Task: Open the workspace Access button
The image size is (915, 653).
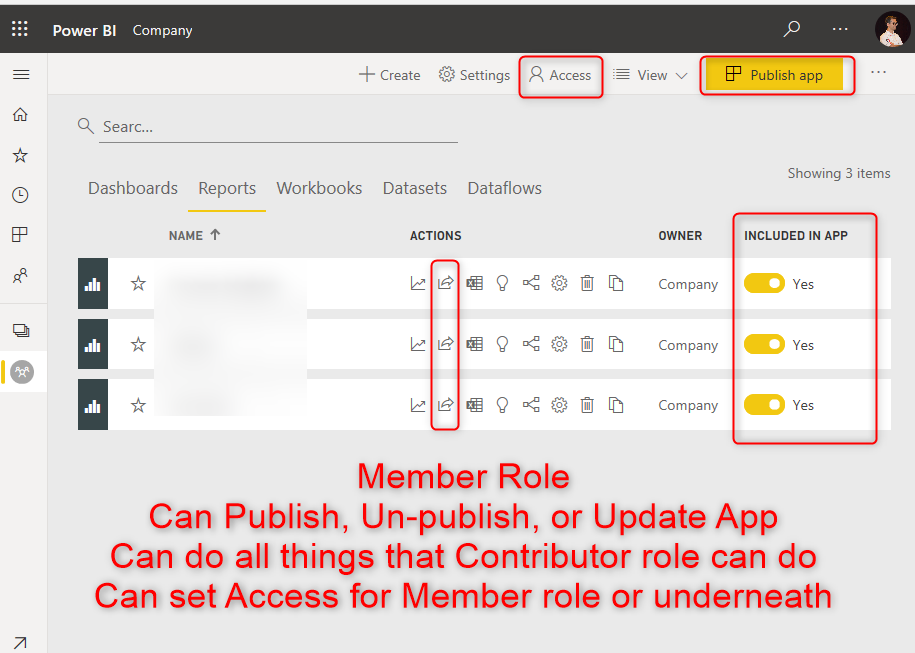Action: pos(560,75)
